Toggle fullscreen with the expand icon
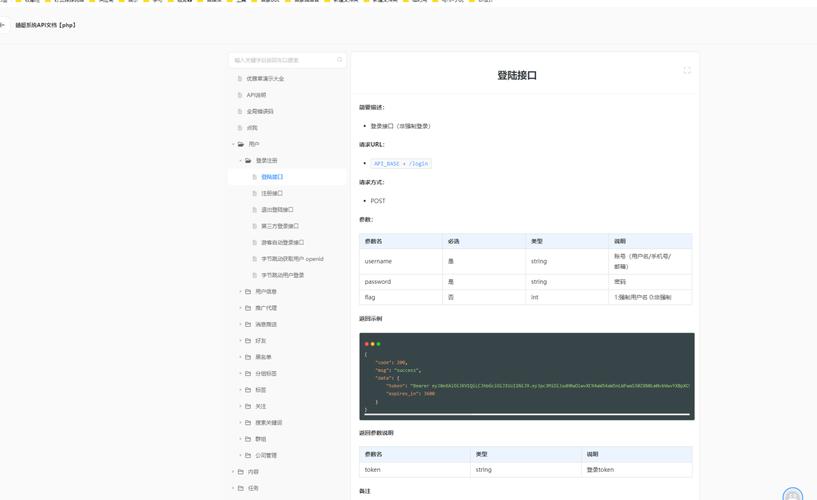 [687, 71]
